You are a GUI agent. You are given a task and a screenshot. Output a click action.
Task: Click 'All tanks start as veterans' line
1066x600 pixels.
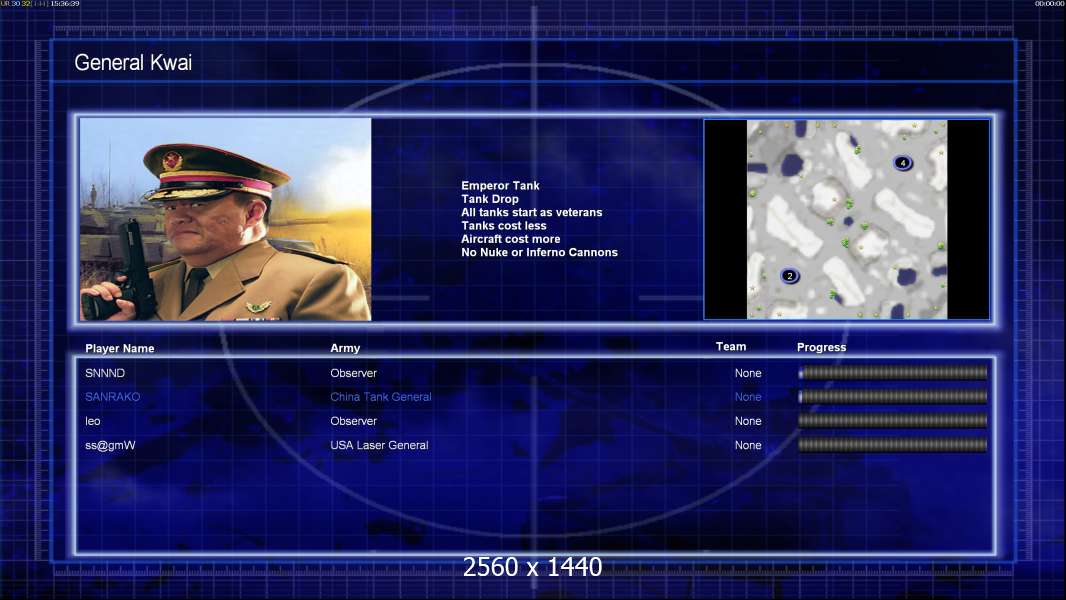point(532,212)
